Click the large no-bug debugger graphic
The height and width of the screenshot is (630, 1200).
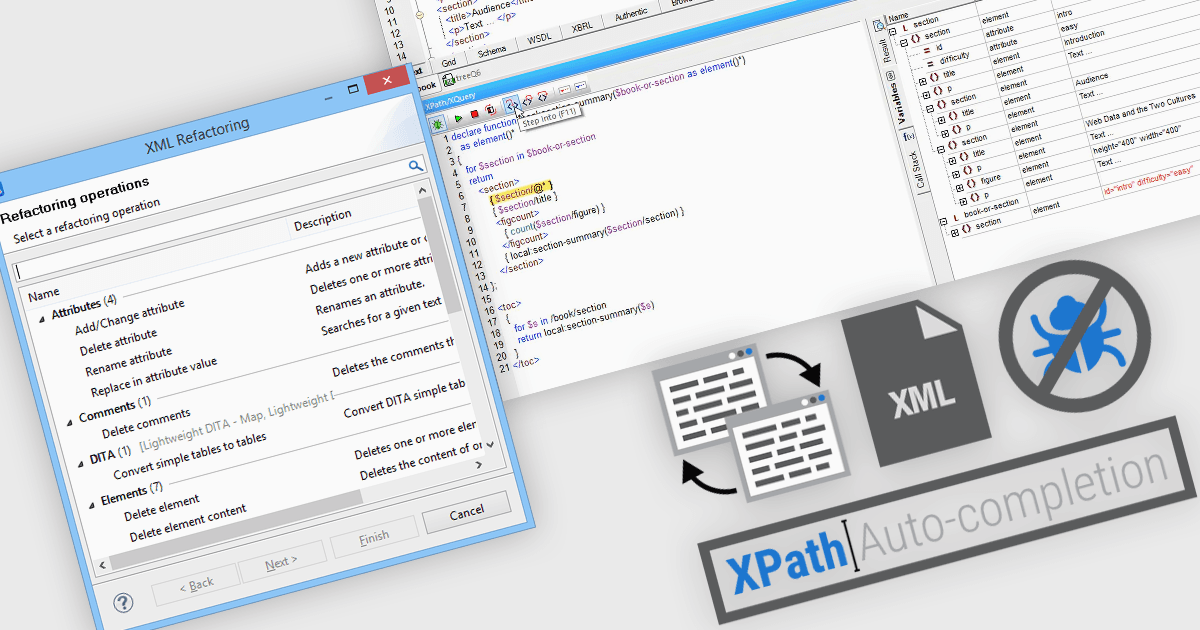tap(1075, 338)
